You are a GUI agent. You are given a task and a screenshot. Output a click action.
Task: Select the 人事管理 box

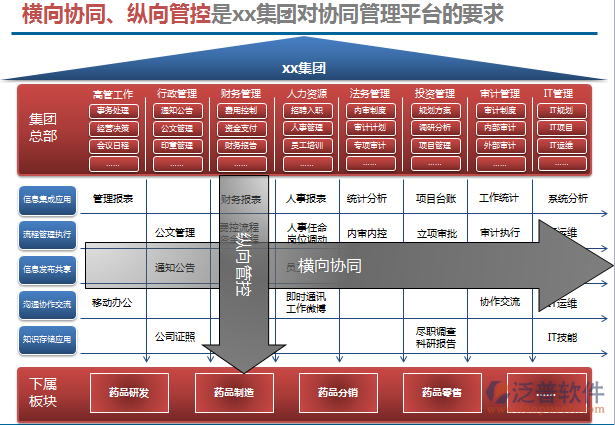[308, 128]
